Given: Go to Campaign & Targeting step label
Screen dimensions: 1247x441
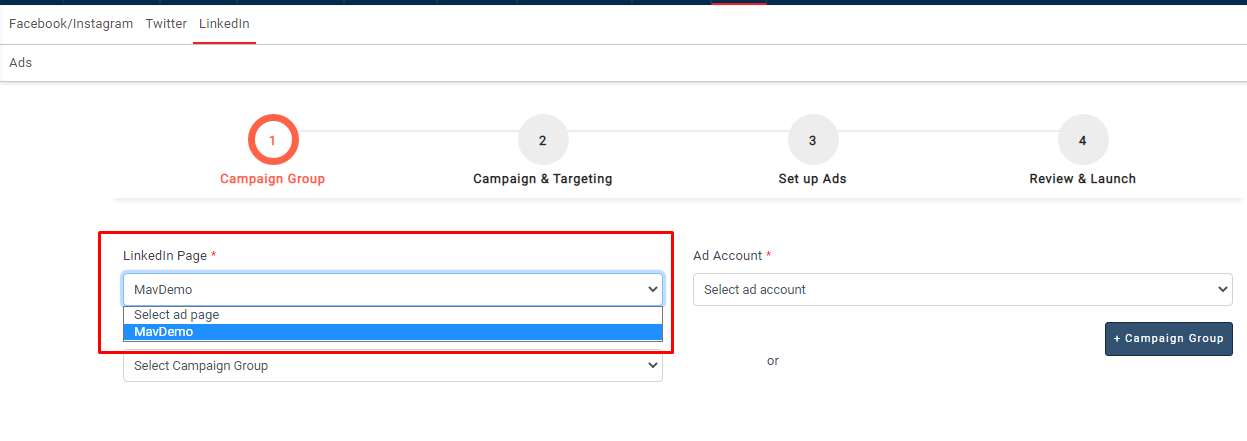Looking at the screenshot, I should pyautogui.click(x=542, y=179).
